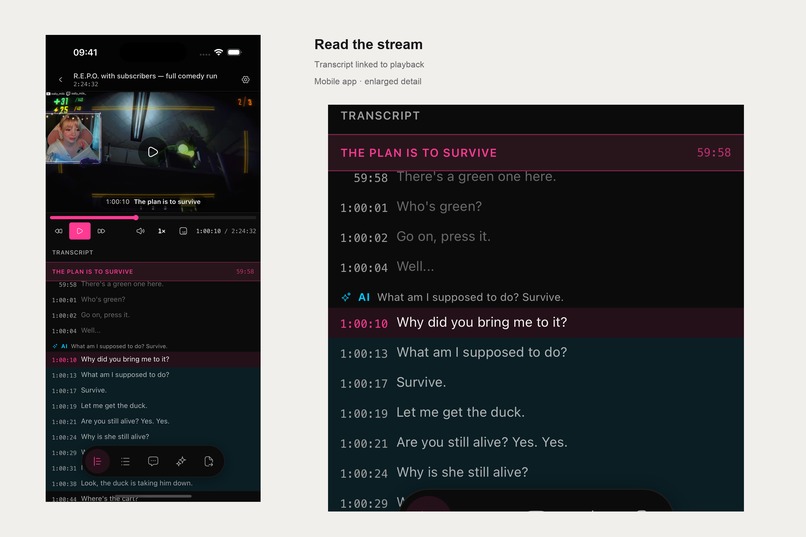Screen dimensions: 806x537
Task: Open AI sparkle icon in bottom toolbar
Action: tap(181, 461)
